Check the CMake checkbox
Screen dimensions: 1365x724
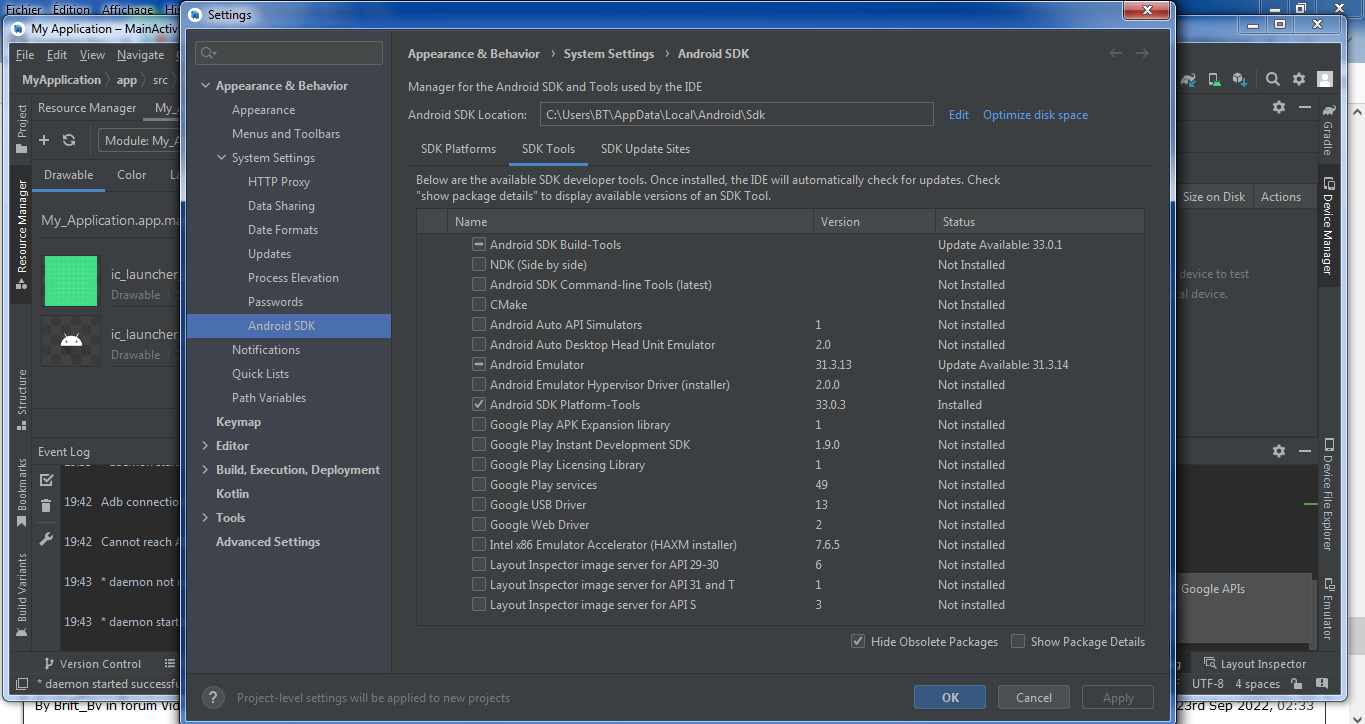coord(479,305)
